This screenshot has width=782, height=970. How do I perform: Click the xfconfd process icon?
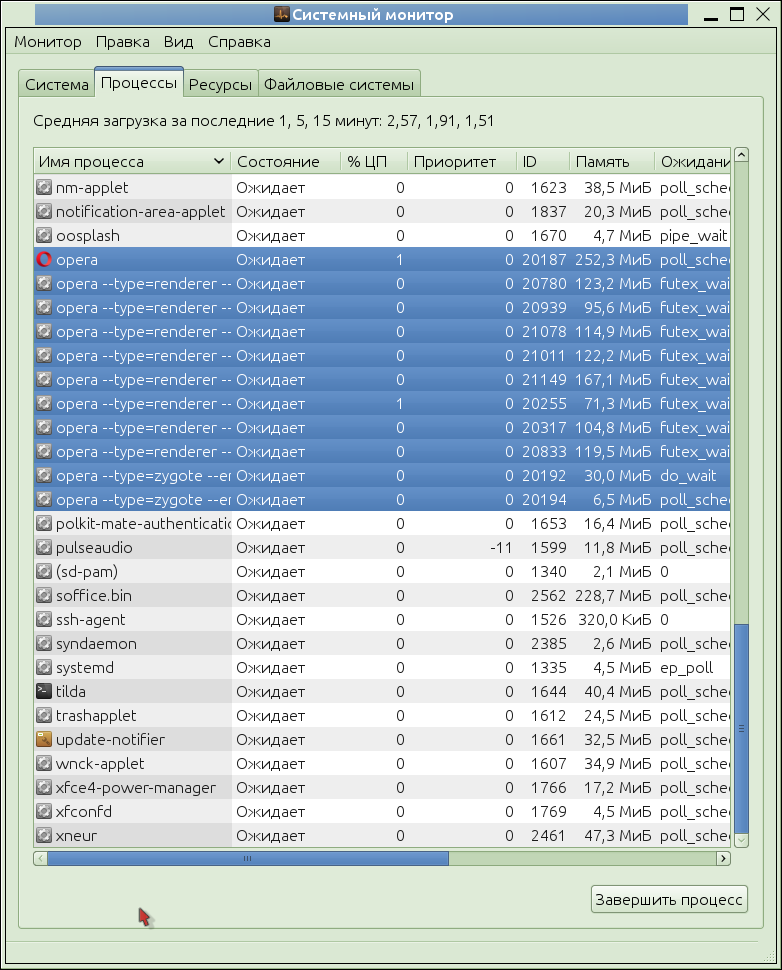(44, 812)
